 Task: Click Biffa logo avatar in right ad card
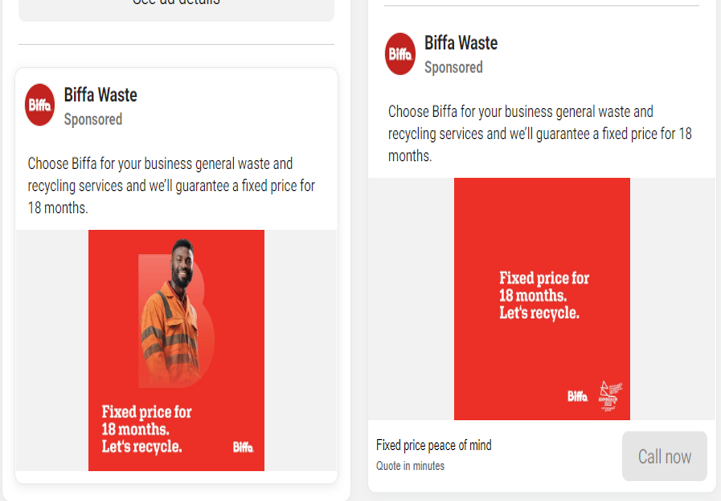400,54
